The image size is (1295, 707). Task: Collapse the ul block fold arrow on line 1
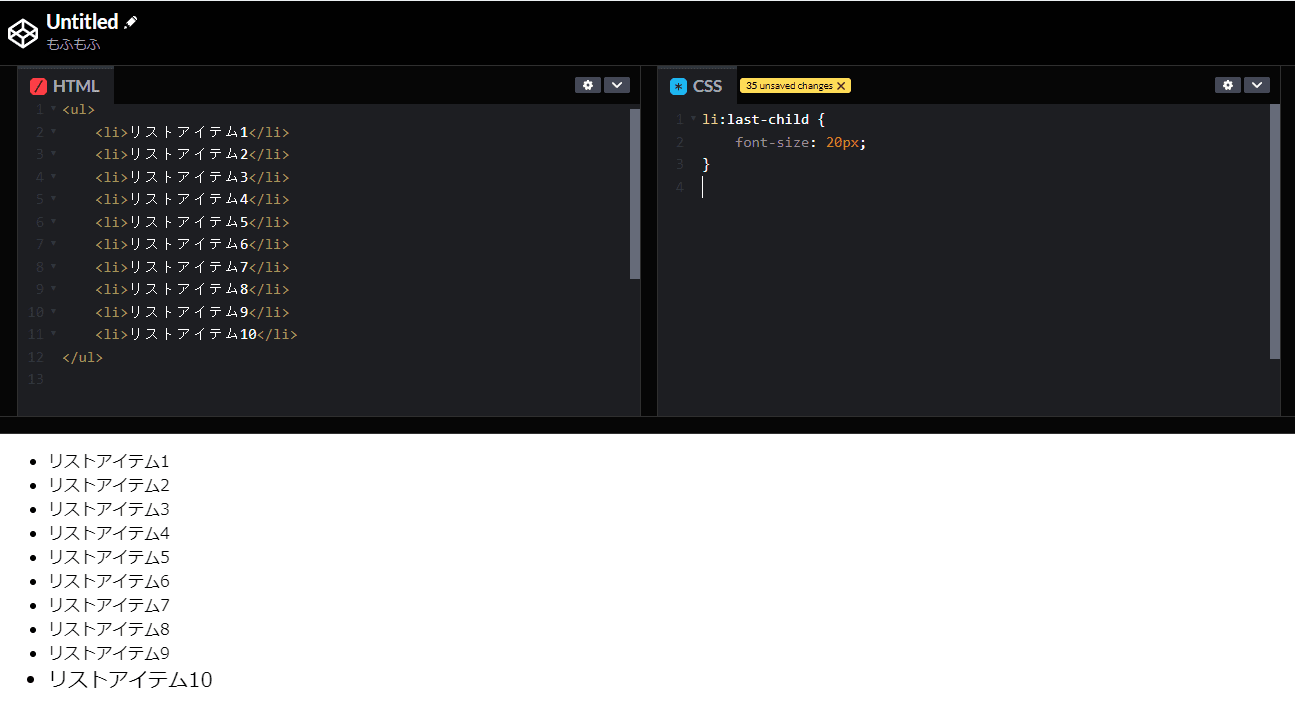tap(53, 109)
